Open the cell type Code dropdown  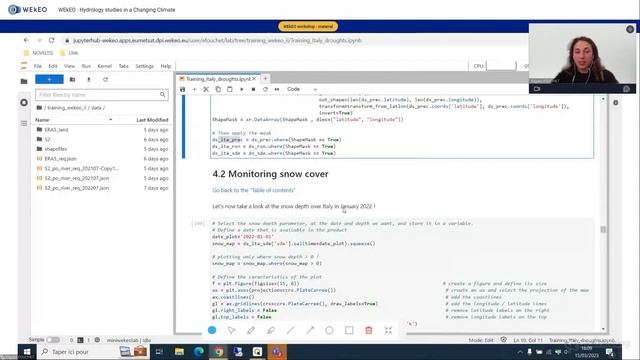(302, 89)
